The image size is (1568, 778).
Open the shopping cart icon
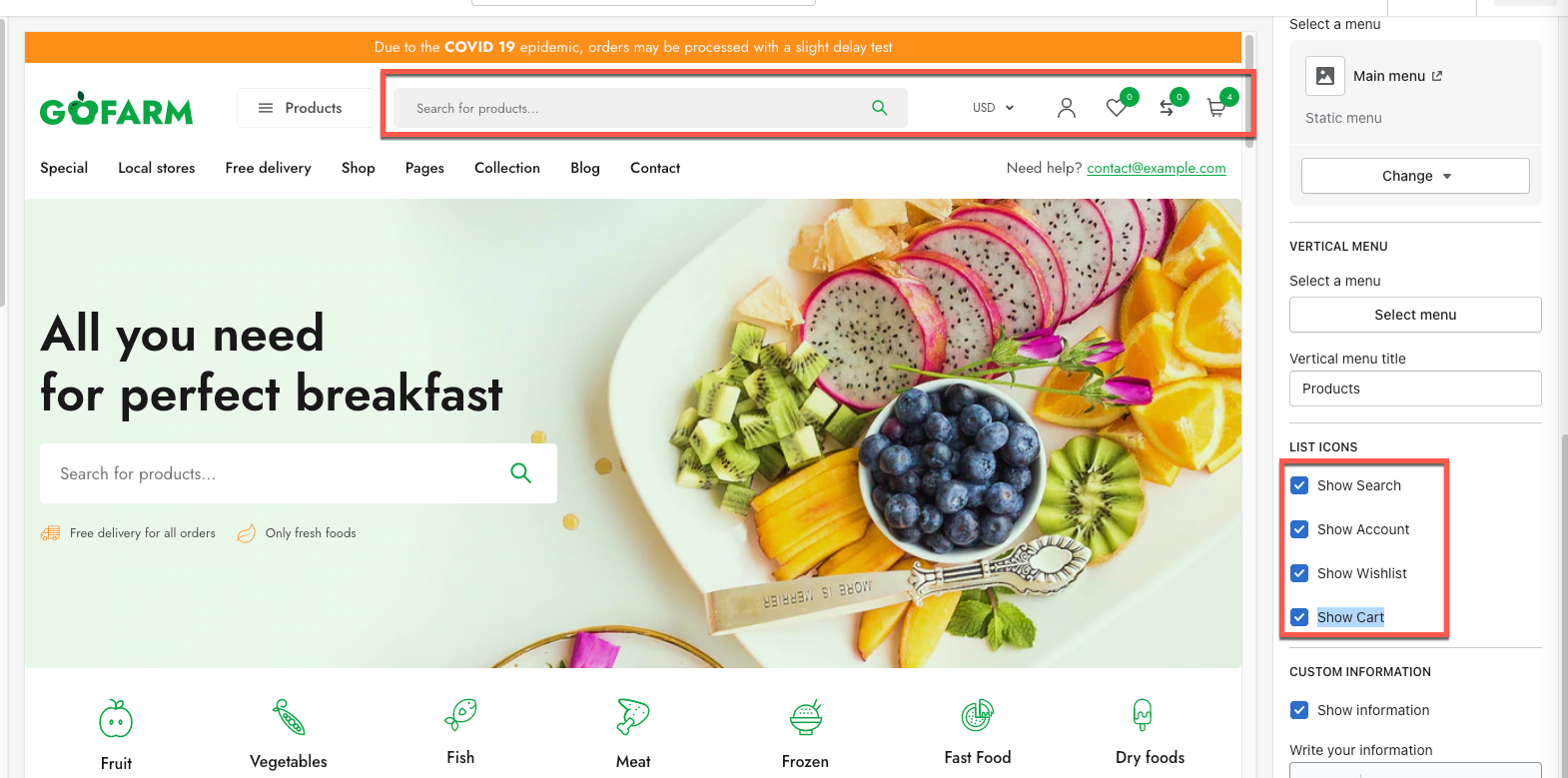pos(1215,108)
